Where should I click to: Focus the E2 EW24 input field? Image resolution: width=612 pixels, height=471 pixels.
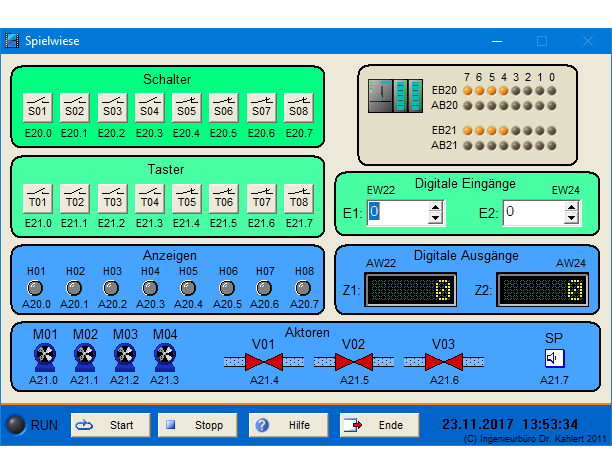click(534, 213)
